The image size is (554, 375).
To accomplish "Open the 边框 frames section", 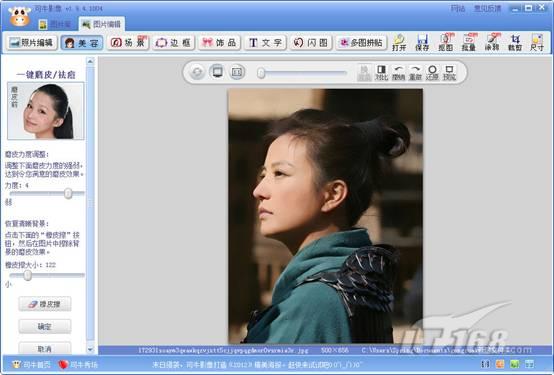I will 173,43.
